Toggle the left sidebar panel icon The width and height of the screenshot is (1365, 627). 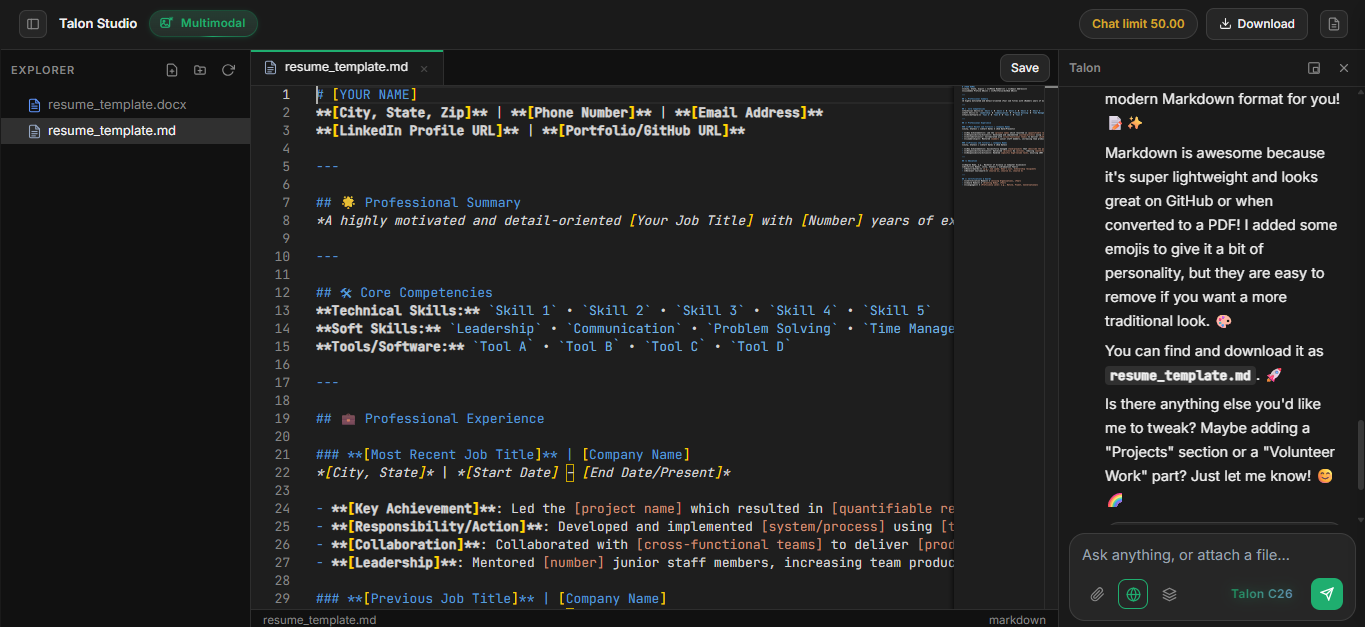33,24
